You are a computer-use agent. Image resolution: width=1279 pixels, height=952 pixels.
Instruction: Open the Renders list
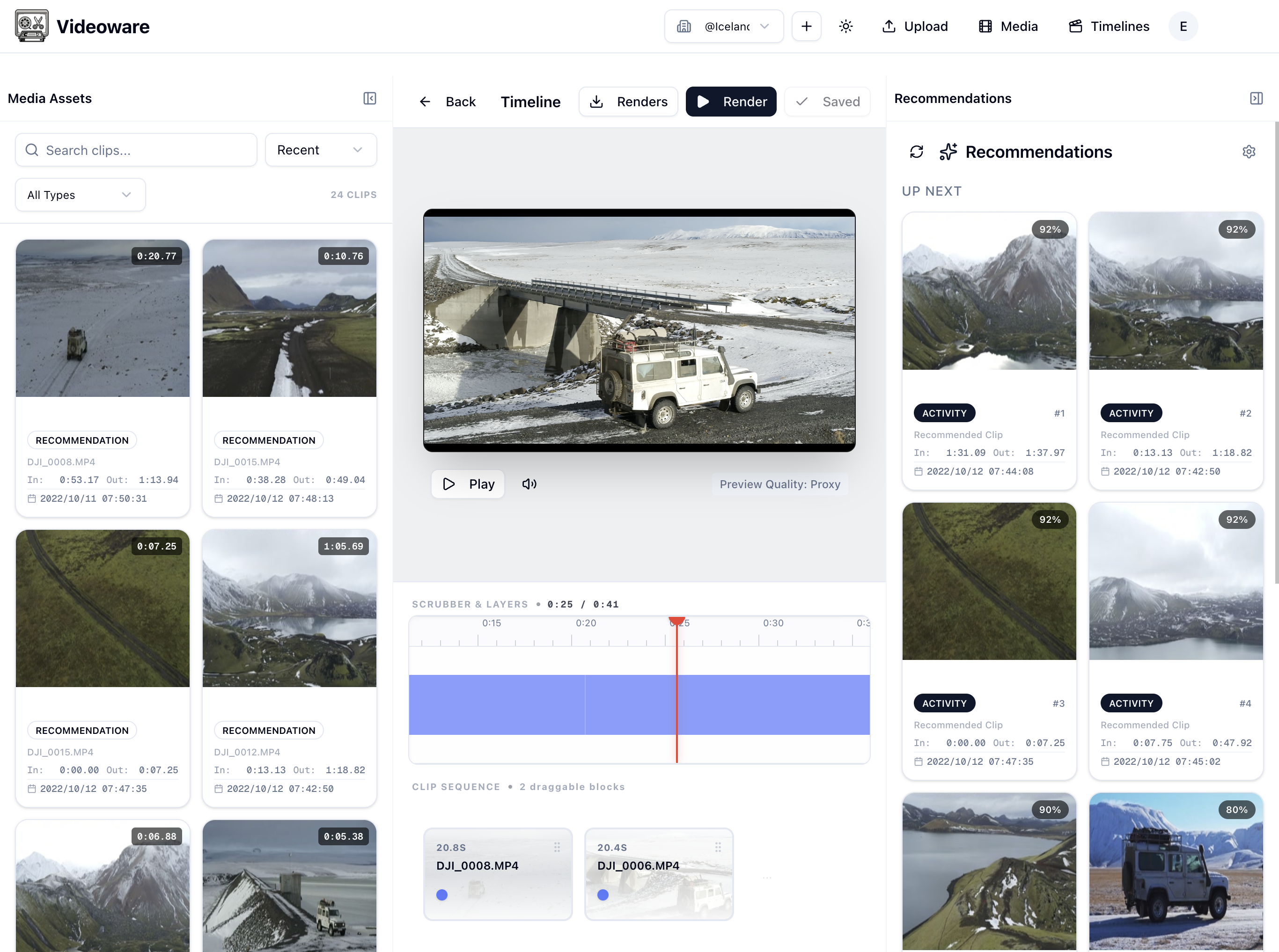pos(628,102)
